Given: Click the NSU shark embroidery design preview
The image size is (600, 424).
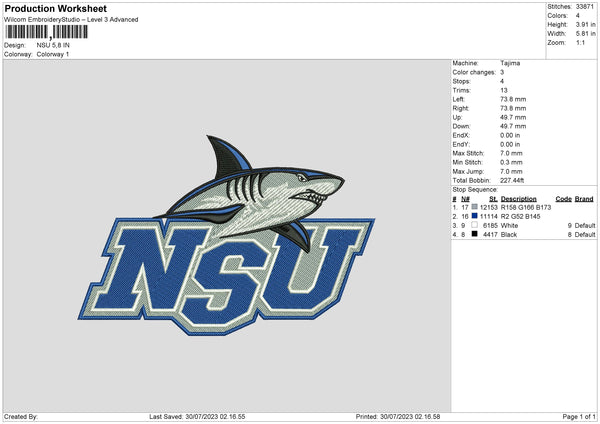Looking at the screenshot, I should tap(227, 235).
